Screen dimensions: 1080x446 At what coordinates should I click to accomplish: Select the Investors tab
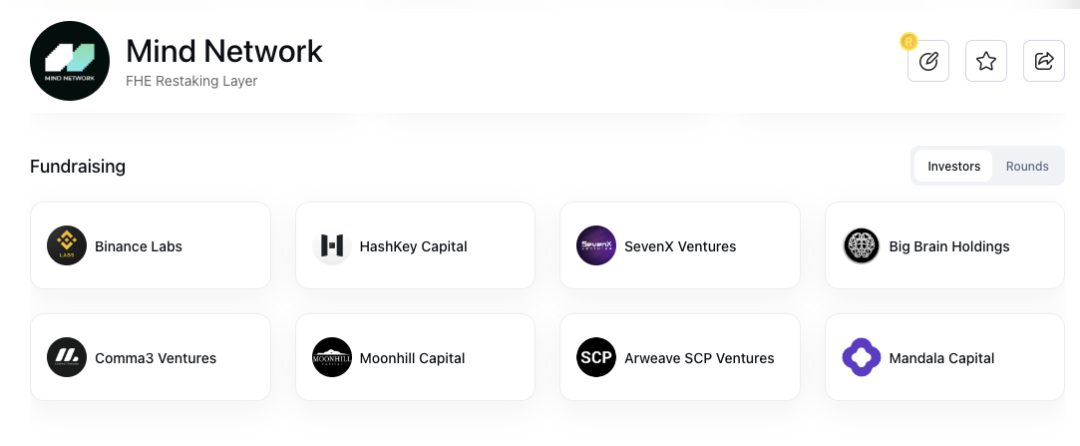(x=954, y=166)
